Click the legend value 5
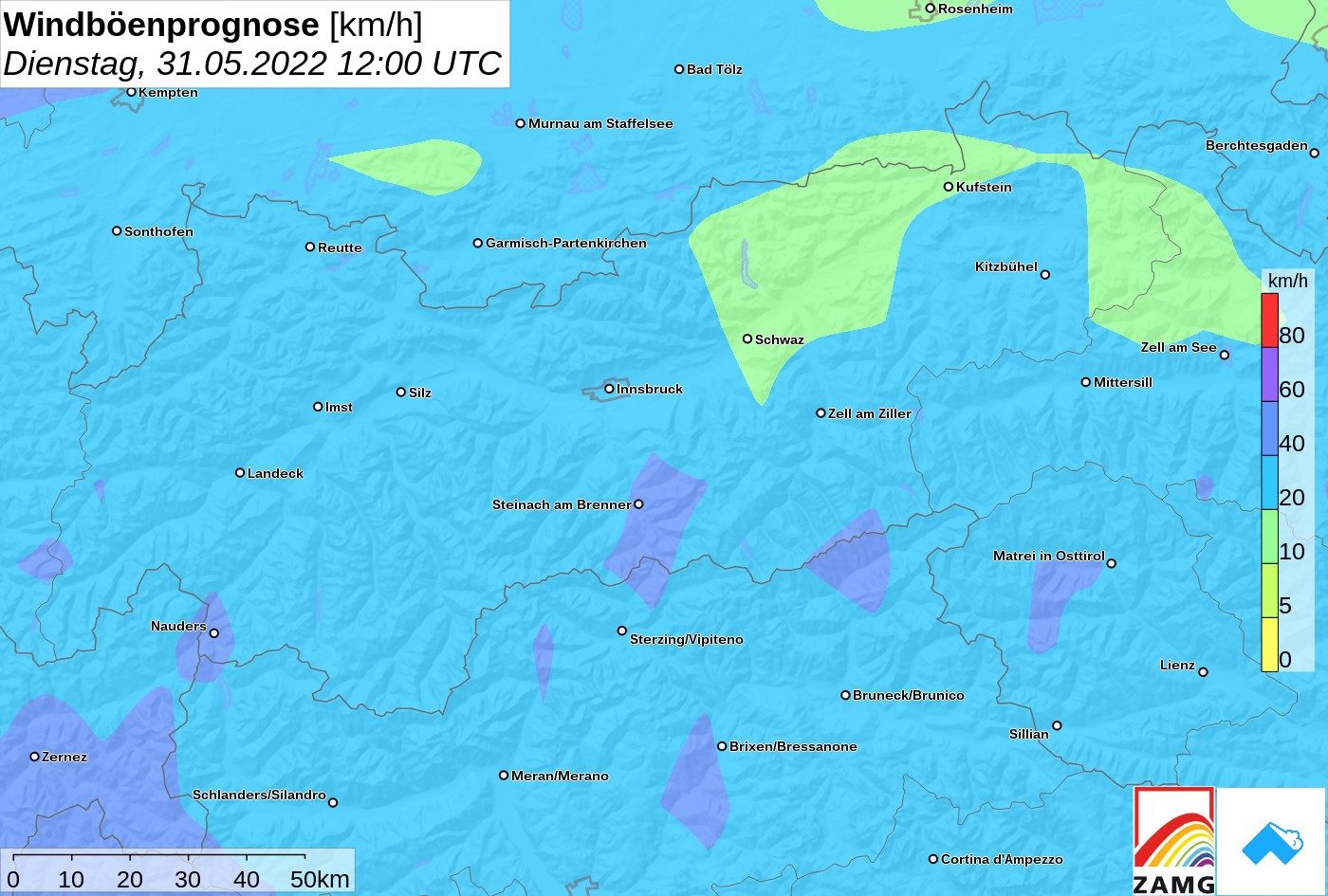The width and height of the screenshot is (1328, 896). (x=1285, y=605)
